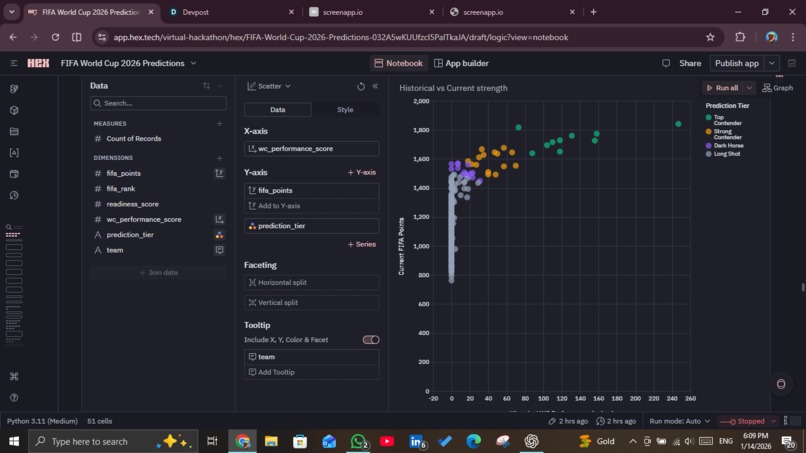Open version history clock icon in sidebar
This screenshot has width=806, height=453.
pos(14,195)
